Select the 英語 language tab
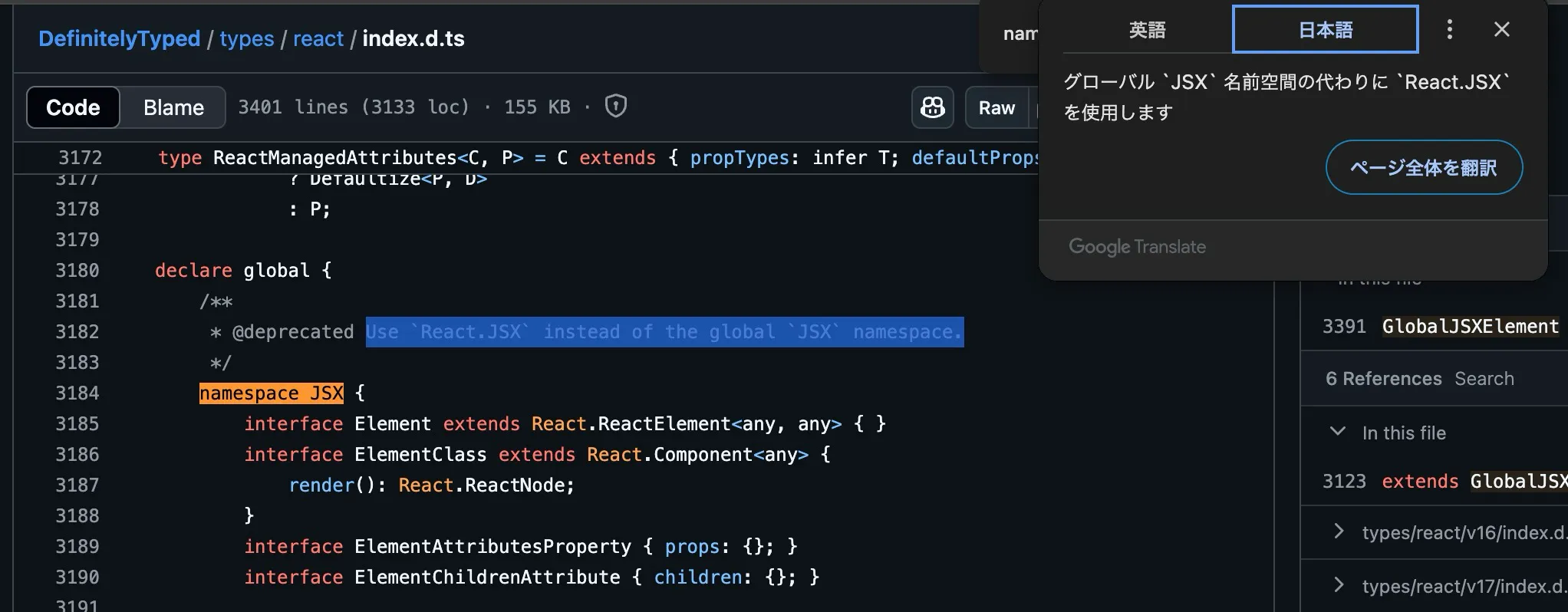This screenshot has width=1568, height=612. [1147, 30]
